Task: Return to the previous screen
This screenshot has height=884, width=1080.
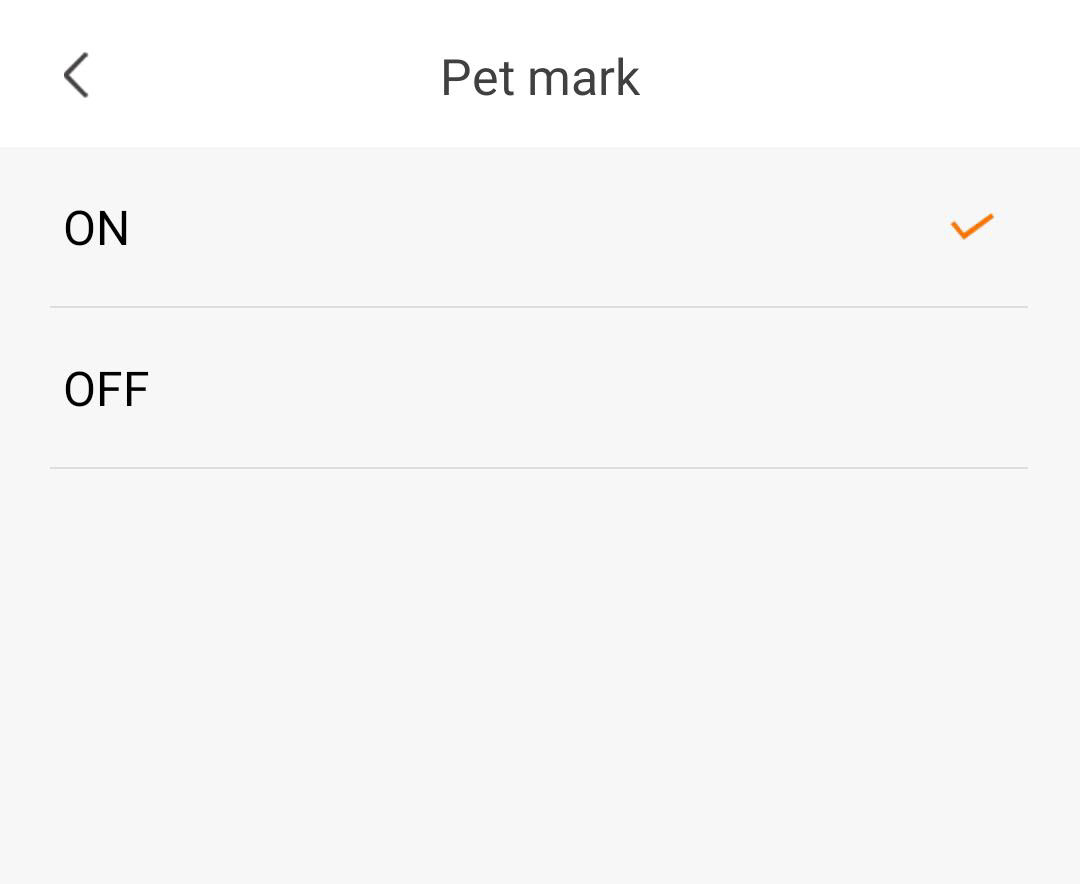Action: tap(76, 76)
